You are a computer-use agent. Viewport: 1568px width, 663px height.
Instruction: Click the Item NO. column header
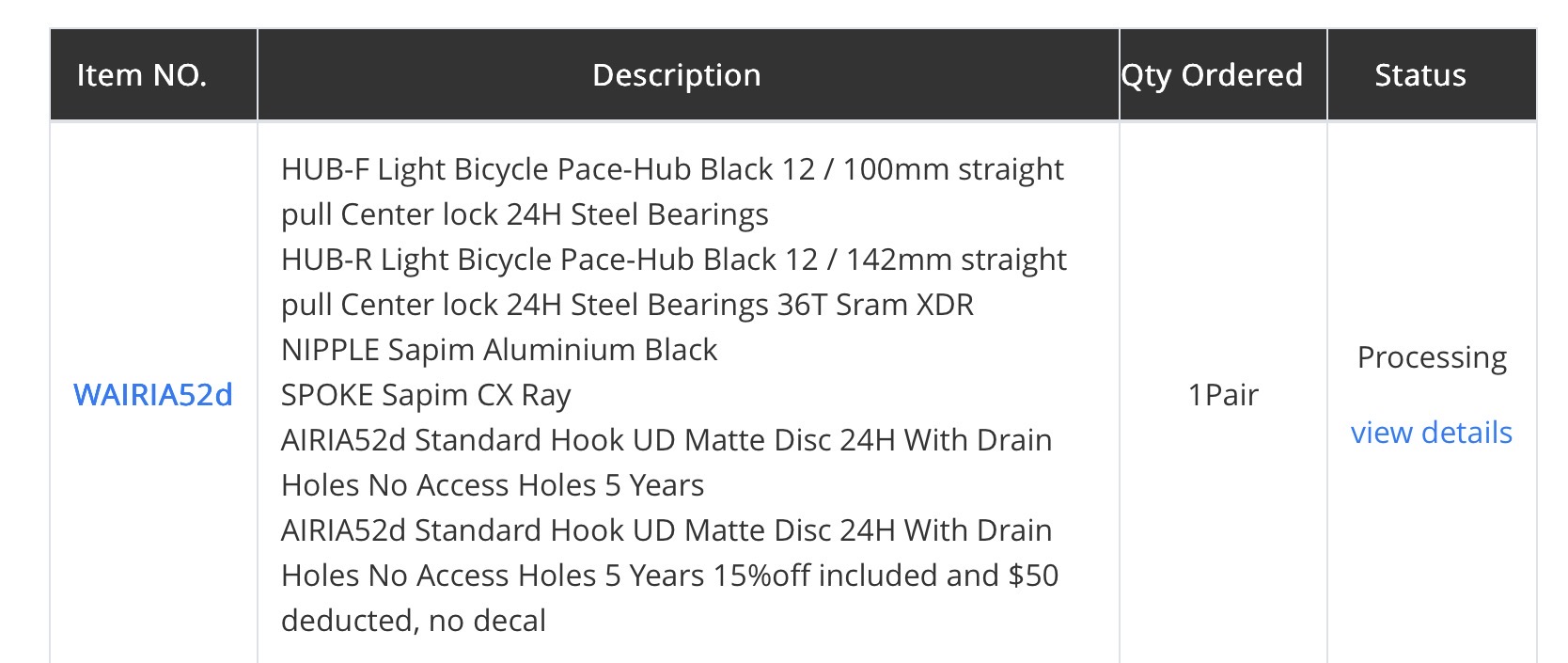coord(142,75)
